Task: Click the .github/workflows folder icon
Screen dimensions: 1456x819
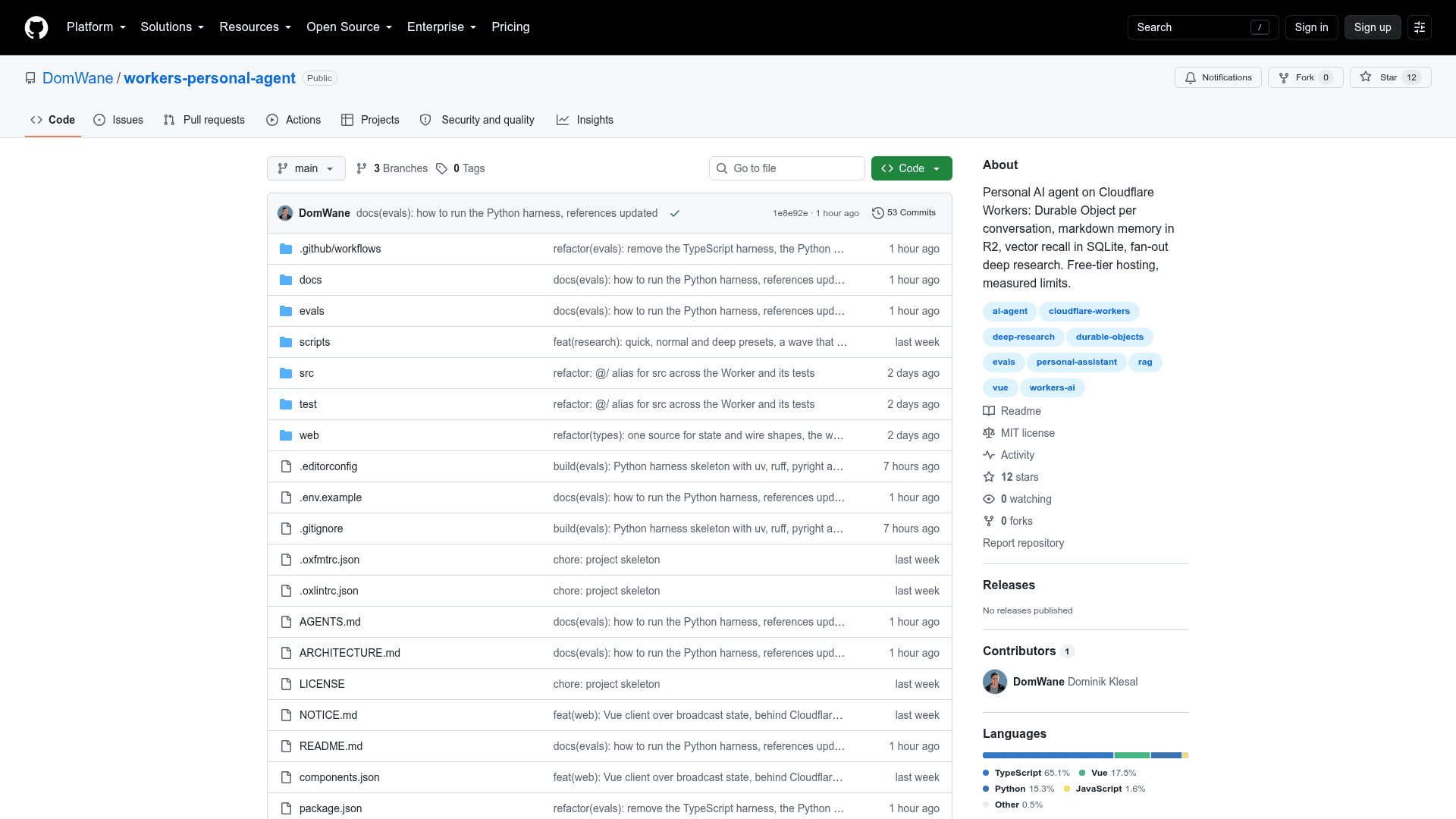Action: [x=286, y=249]
